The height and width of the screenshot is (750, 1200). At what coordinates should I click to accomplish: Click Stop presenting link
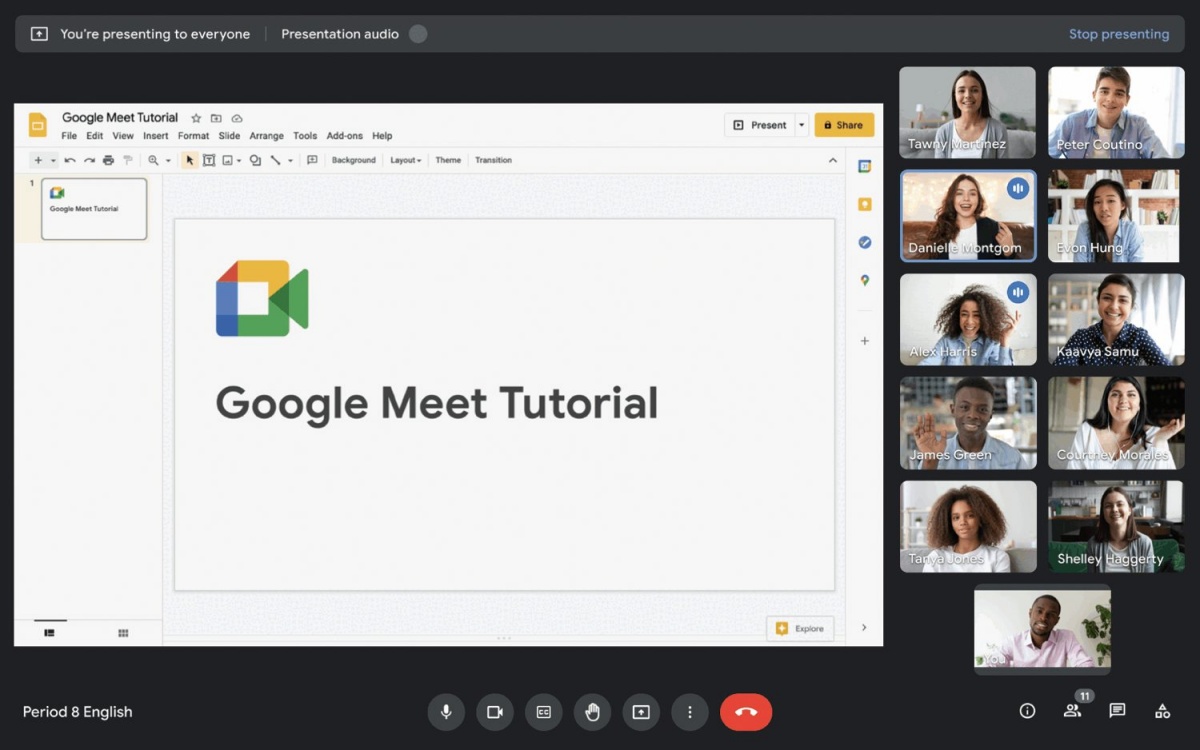[x=1119, y=34]
